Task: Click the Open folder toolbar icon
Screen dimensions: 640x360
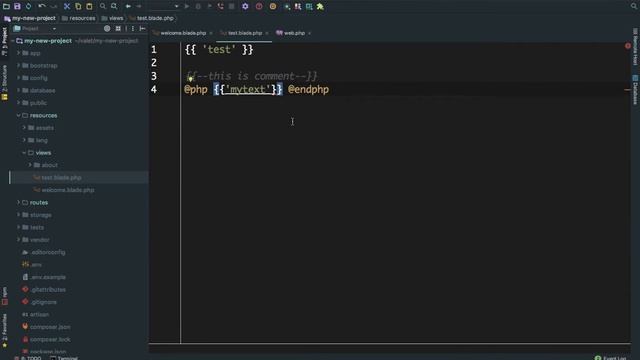Action: pyautogui.click(x=6, y=6)
